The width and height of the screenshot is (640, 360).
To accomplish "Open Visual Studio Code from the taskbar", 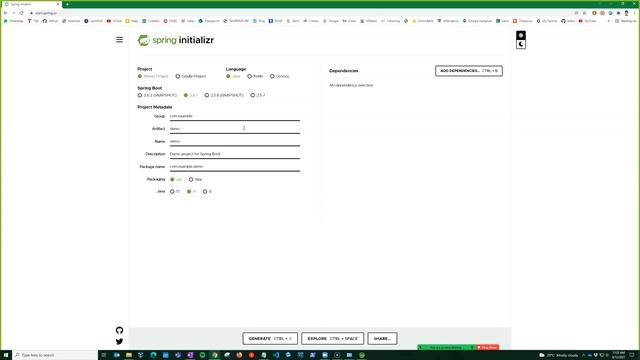I will point(276,355).
